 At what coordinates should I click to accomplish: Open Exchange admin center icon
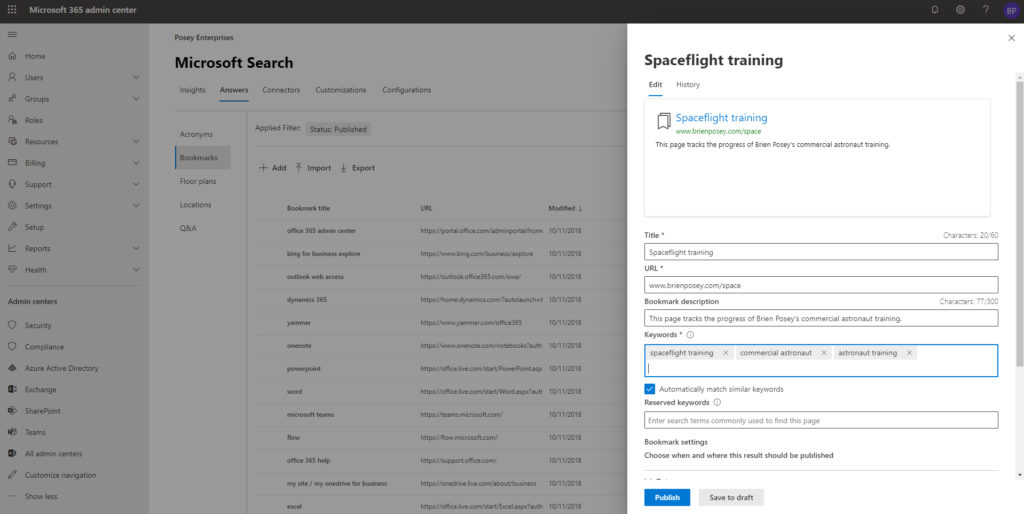pos(12,389)
